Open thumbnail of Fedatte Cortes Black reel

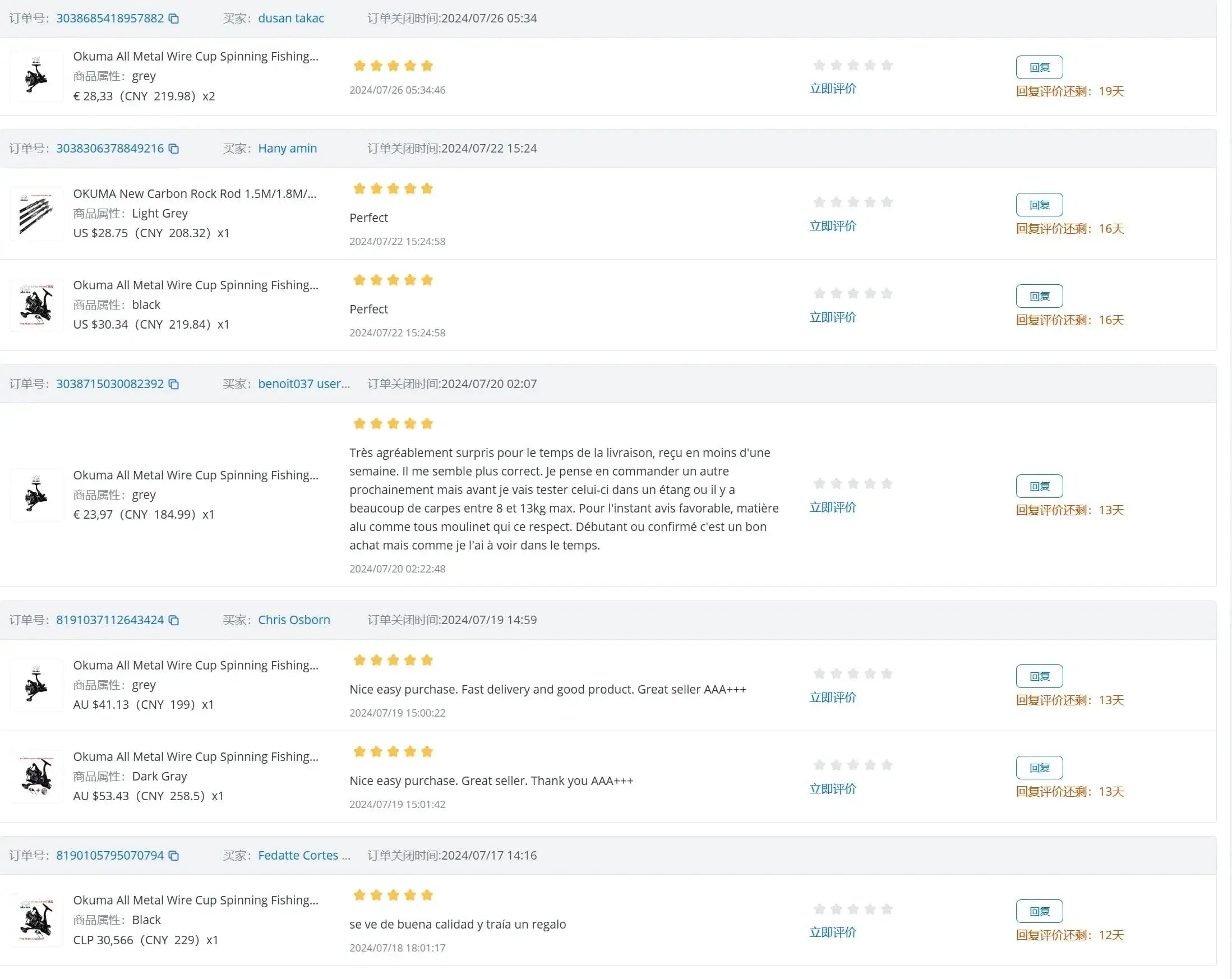click(36, 920)
